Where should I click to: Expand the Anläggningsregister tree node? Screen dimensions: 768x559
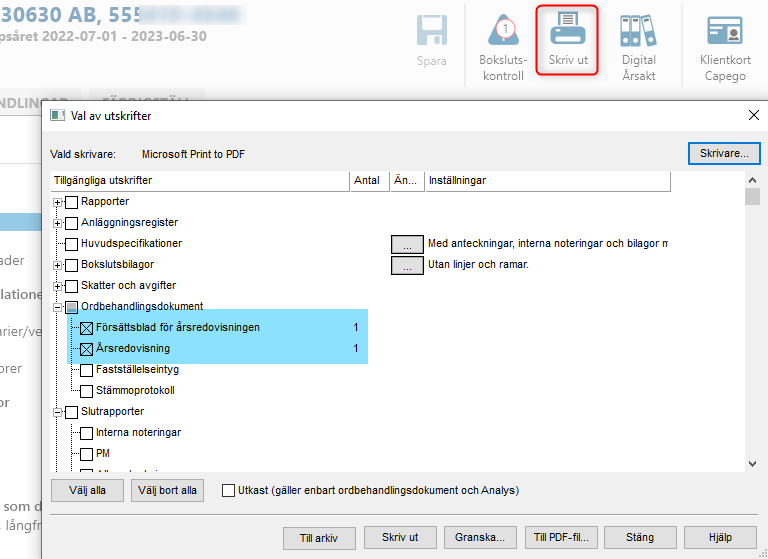click(57, 223)
